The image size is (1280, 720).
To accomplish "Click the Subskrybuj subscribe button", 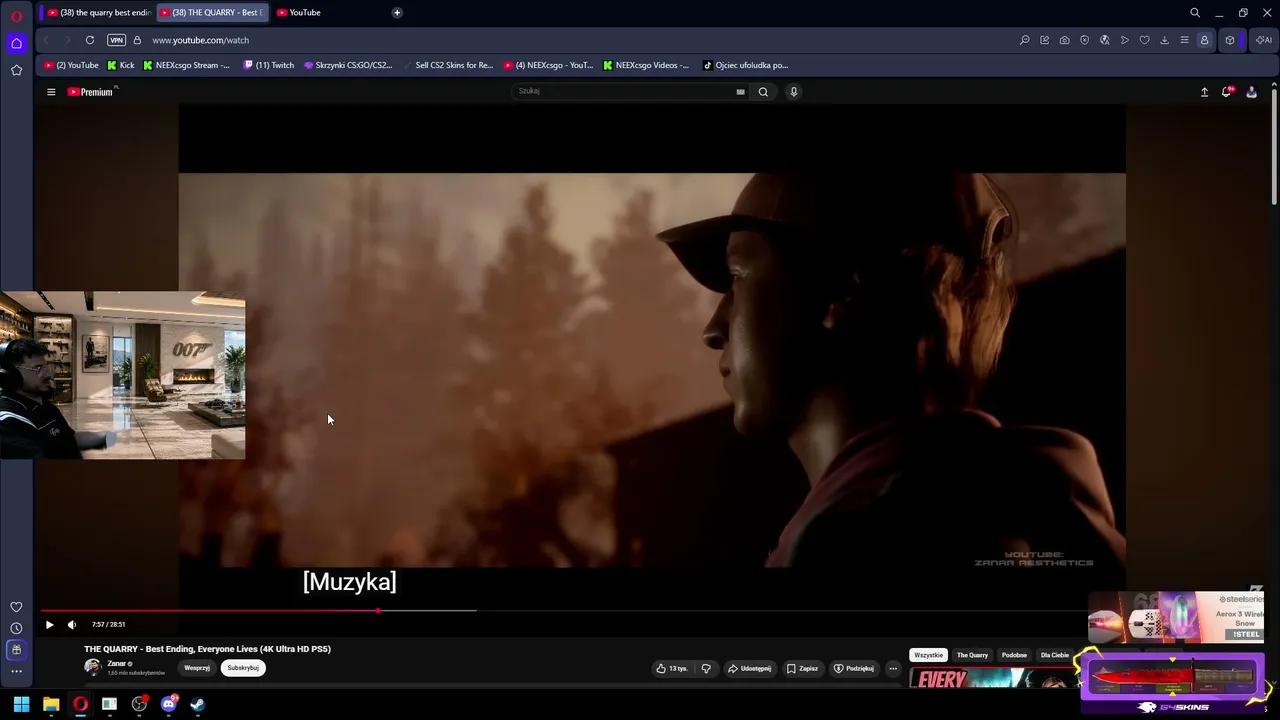I will pos(243,668).
